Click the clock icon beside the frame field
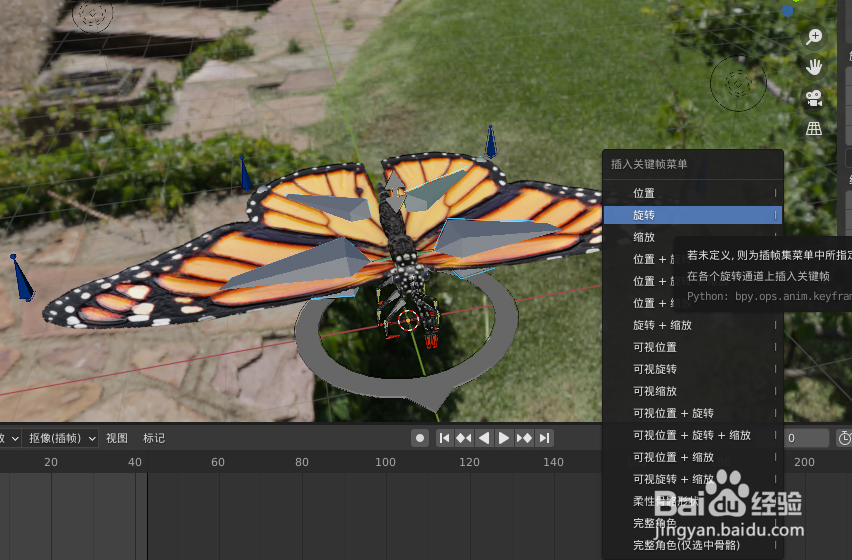This screenshot has height=560, width=852. click(x=844, y=438)
